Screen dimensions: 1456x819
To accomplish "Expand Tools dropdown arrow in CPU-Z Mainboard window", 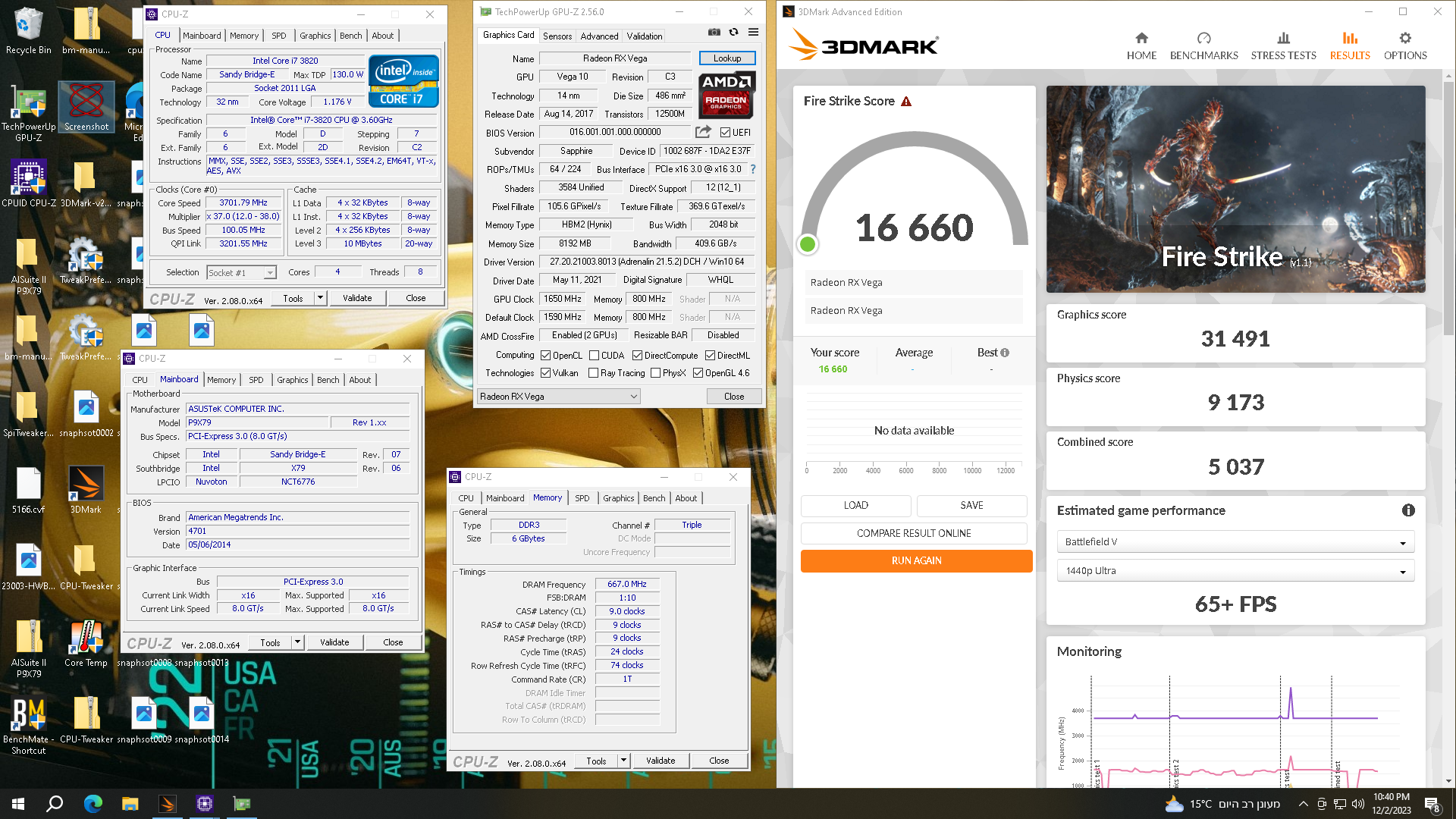I will [297, 642].
